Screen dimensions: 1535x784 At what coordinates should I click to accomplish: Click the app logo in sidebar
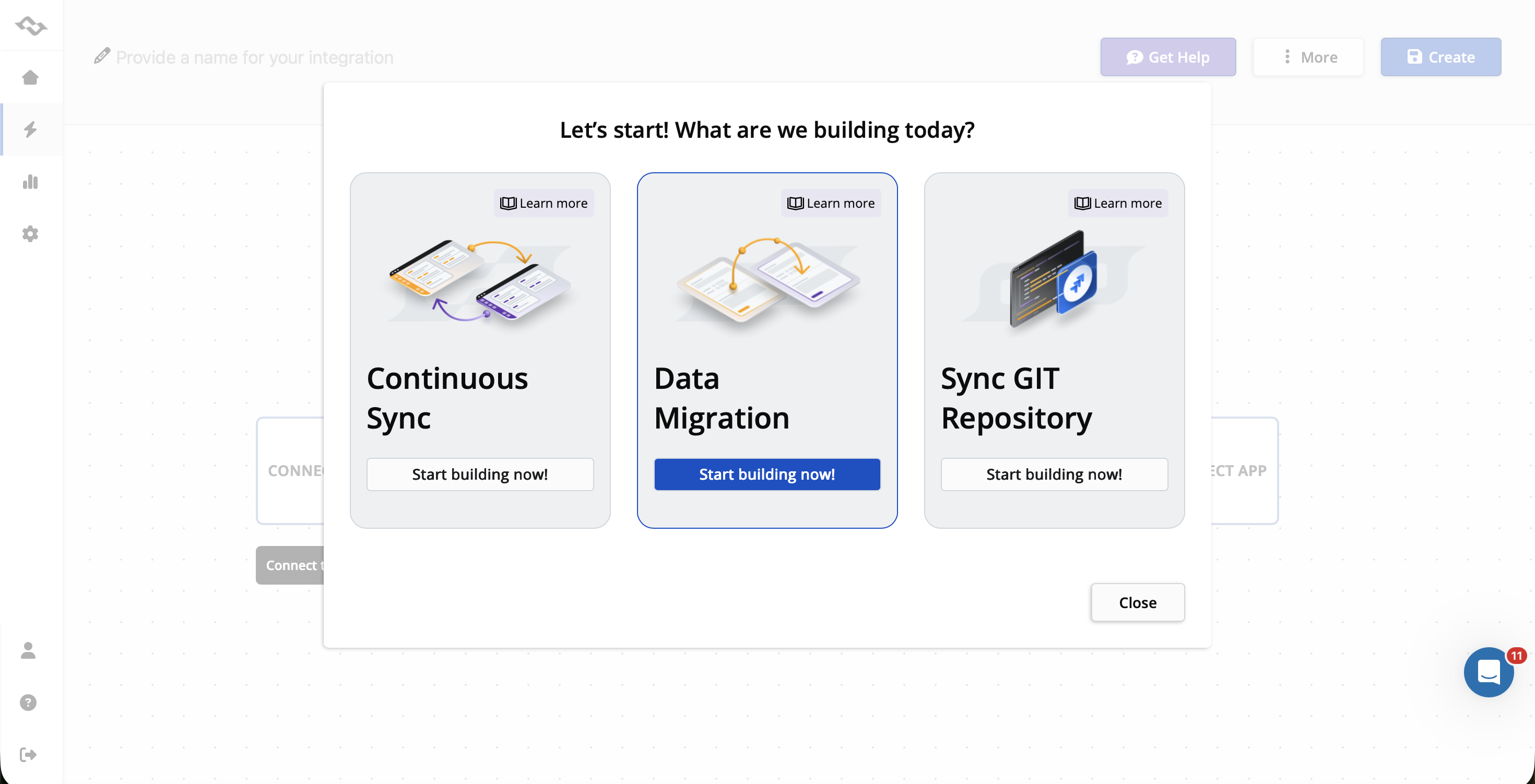[x=31, y=26]
